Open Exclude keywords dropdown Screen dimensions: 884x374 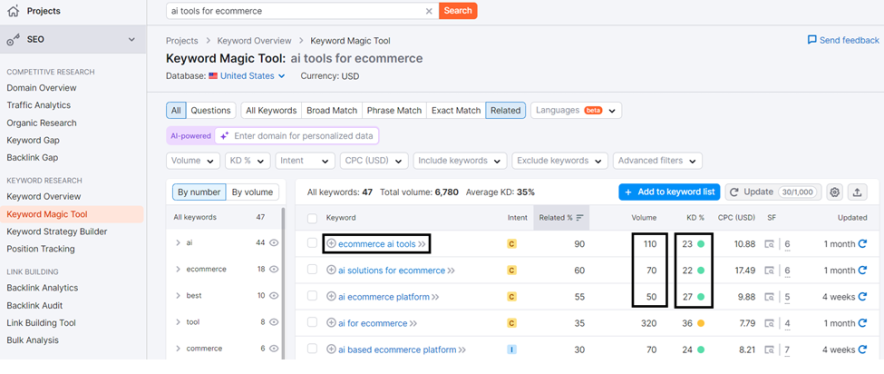tap(560, 161)
